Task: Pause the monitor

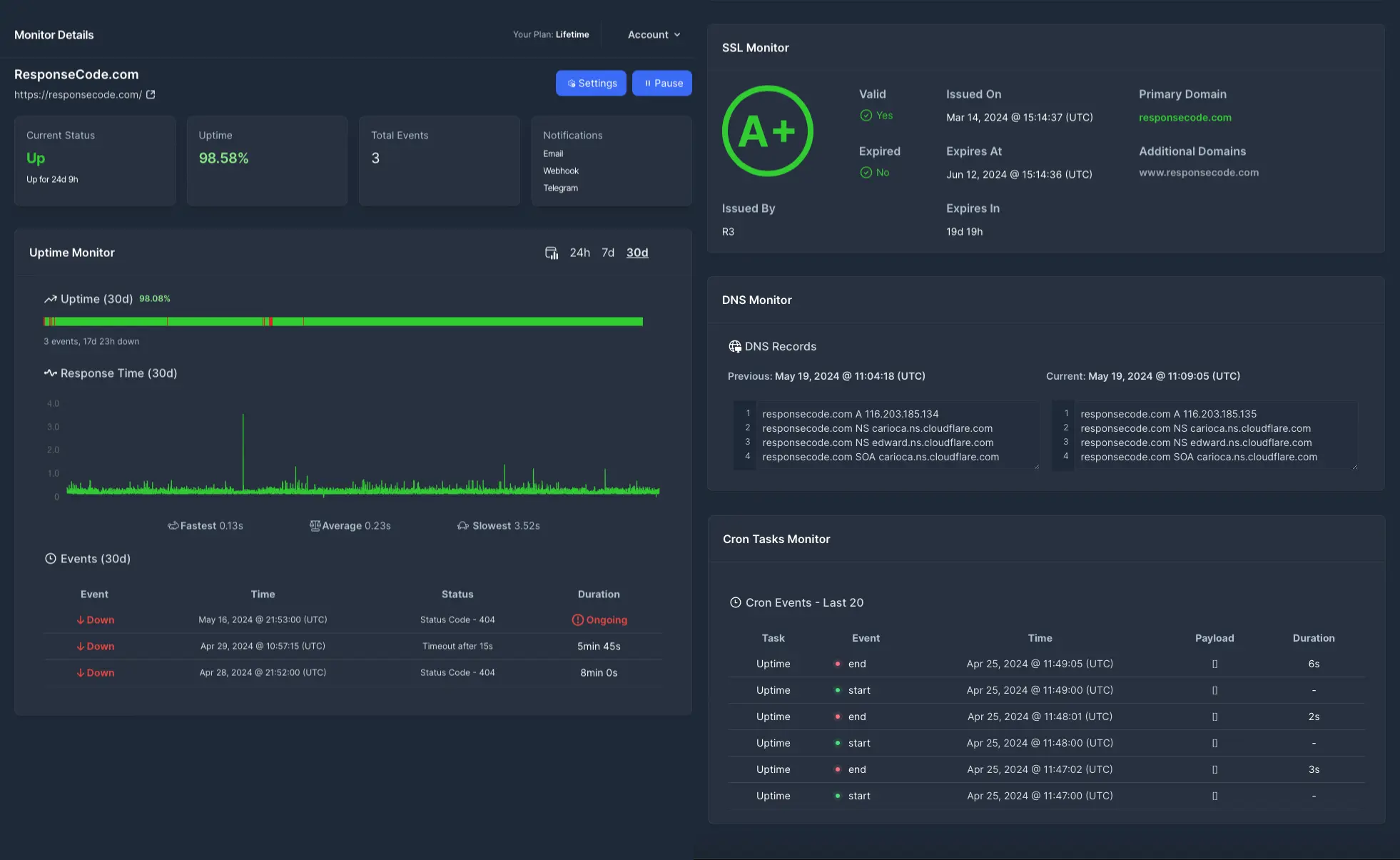Action: tap(661, 84)
